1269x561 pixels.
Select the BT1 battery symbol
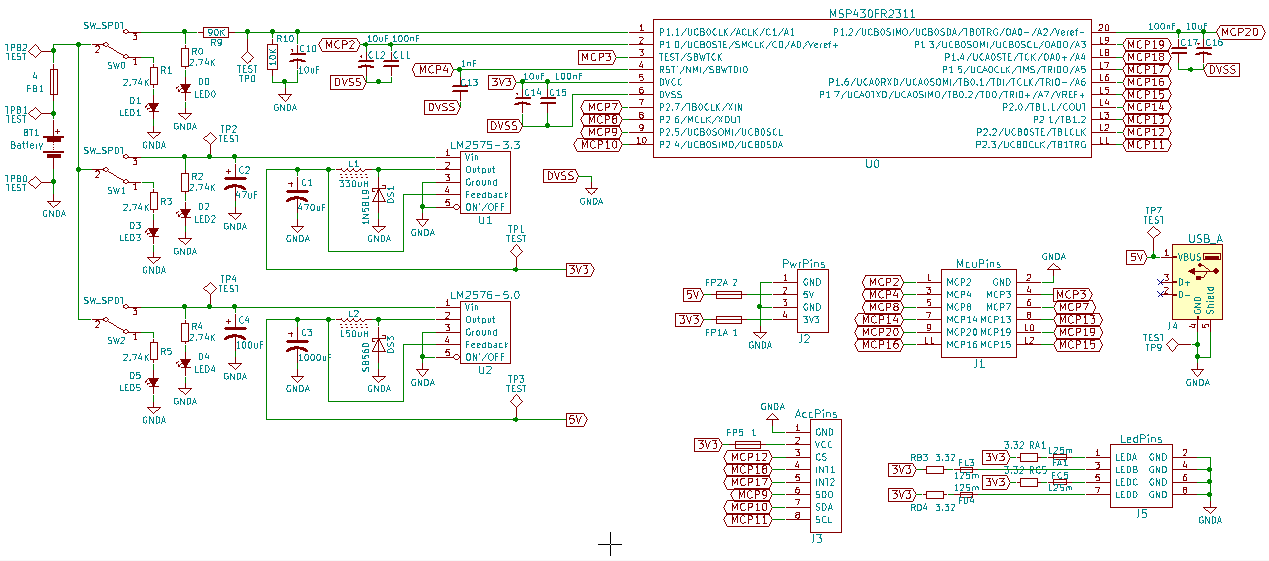click(55, 146)
